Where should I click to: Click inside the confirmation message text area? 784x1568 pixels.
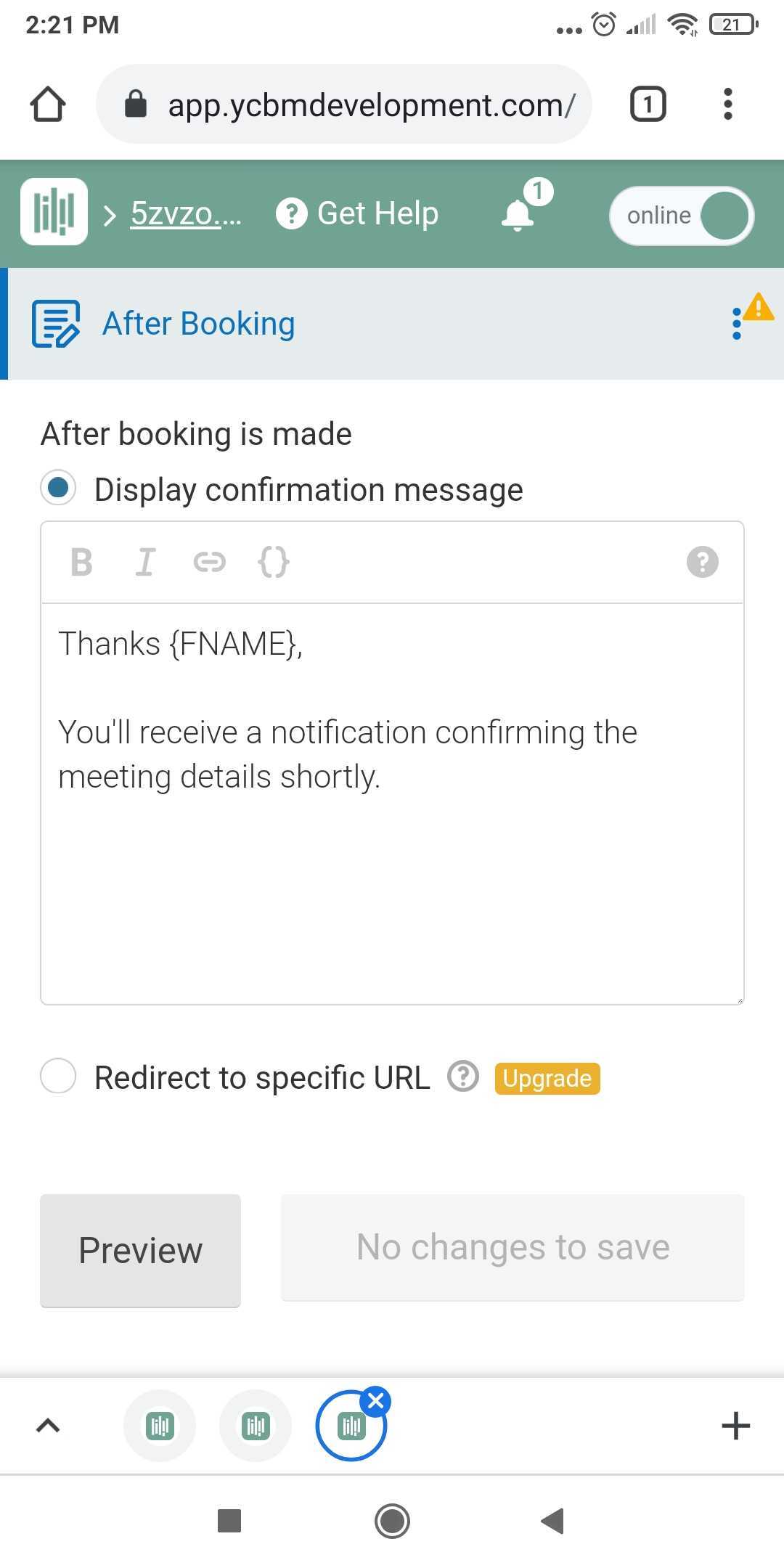coord(392,804)
